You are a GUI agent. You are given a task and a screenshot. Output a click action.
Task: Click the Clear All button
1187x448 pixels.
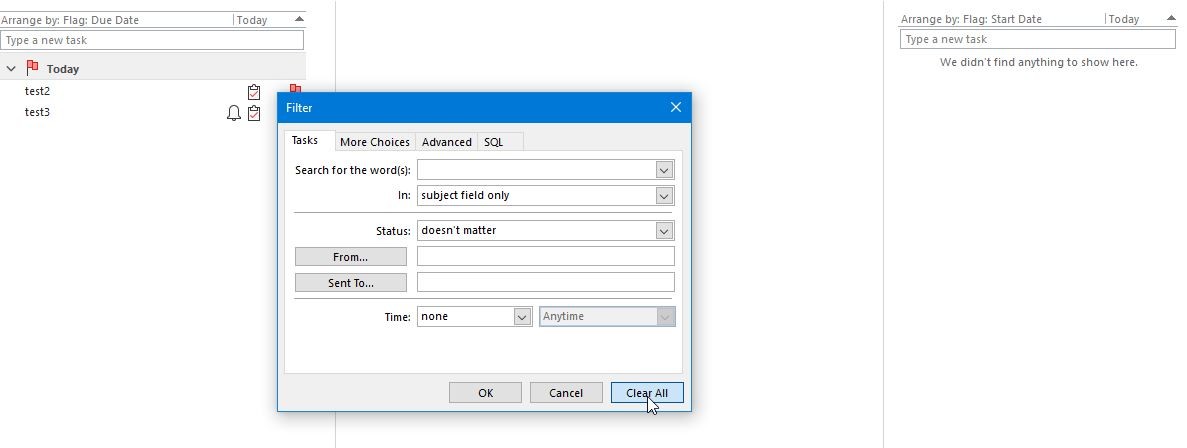647,393
